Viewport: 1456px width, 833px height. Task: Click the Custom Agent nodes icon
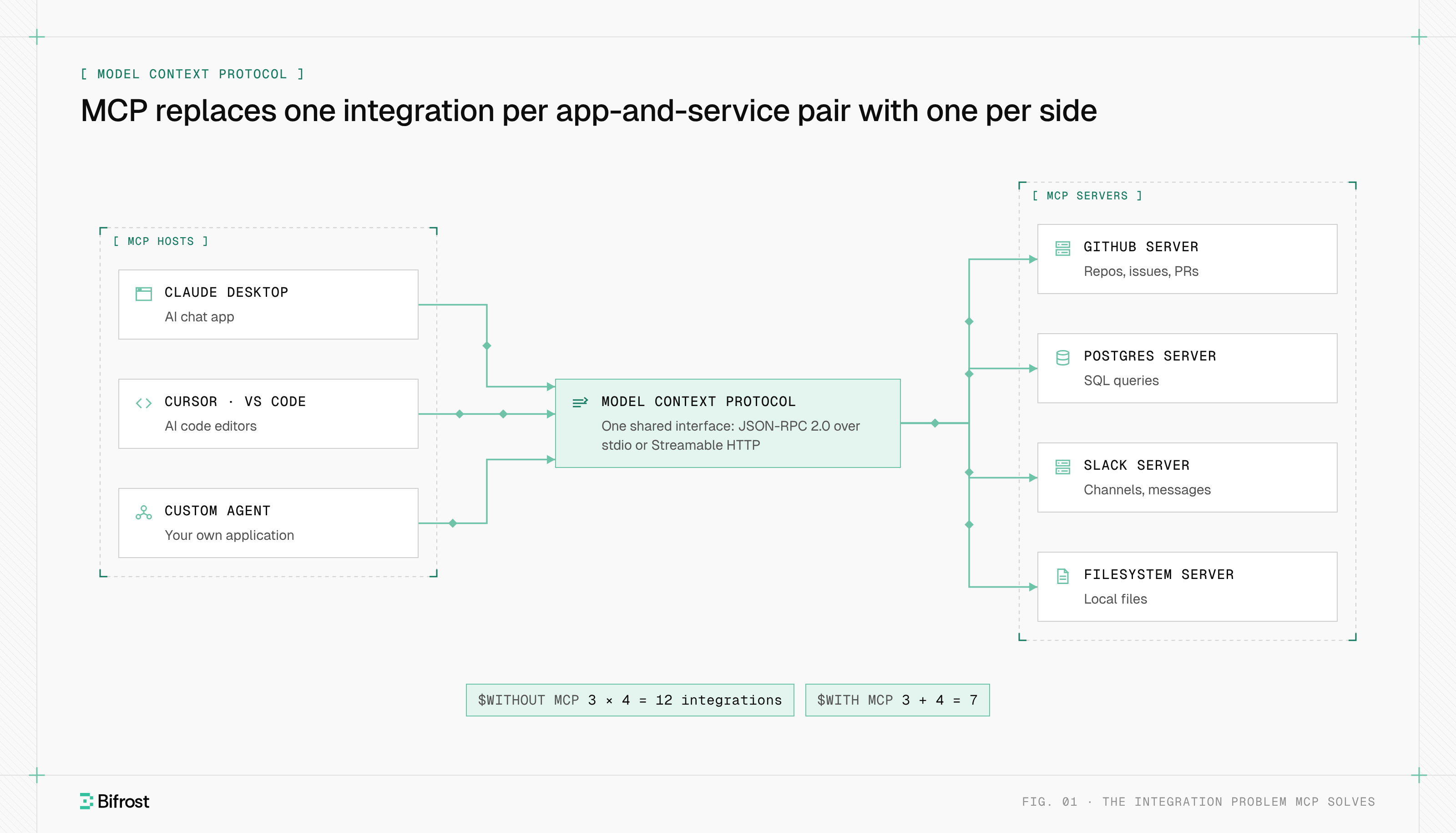pyautogui.click(x=143, y=512)
